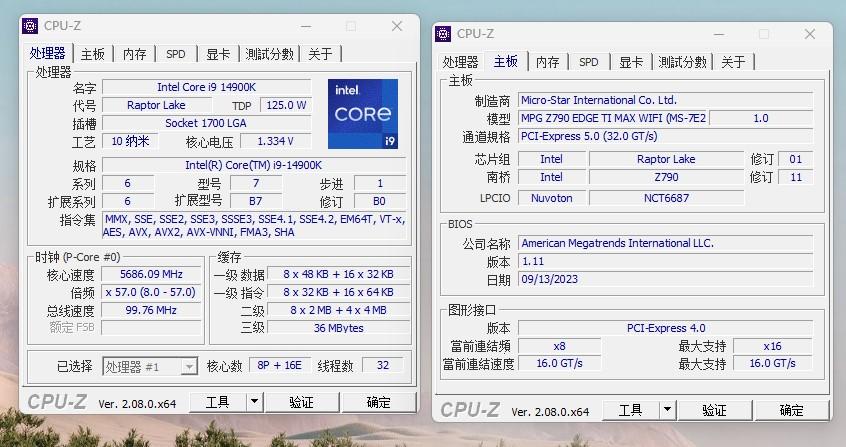Click the Raptor Lake chipset value in mainboard window
Viewport: 846px width, 447px height.
point(666,159)
